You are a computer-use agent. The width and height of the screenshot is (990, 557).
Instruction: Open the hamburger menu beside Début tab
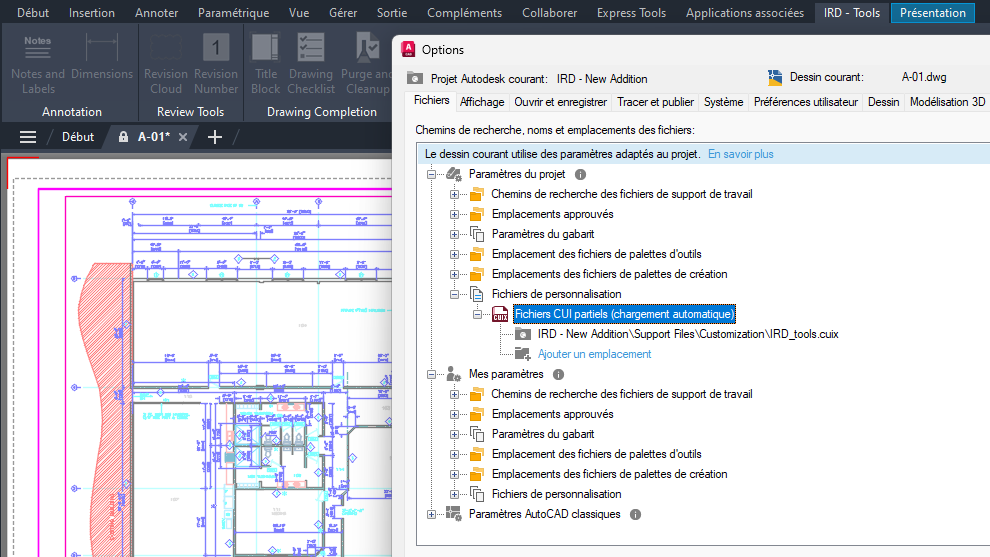28,137
